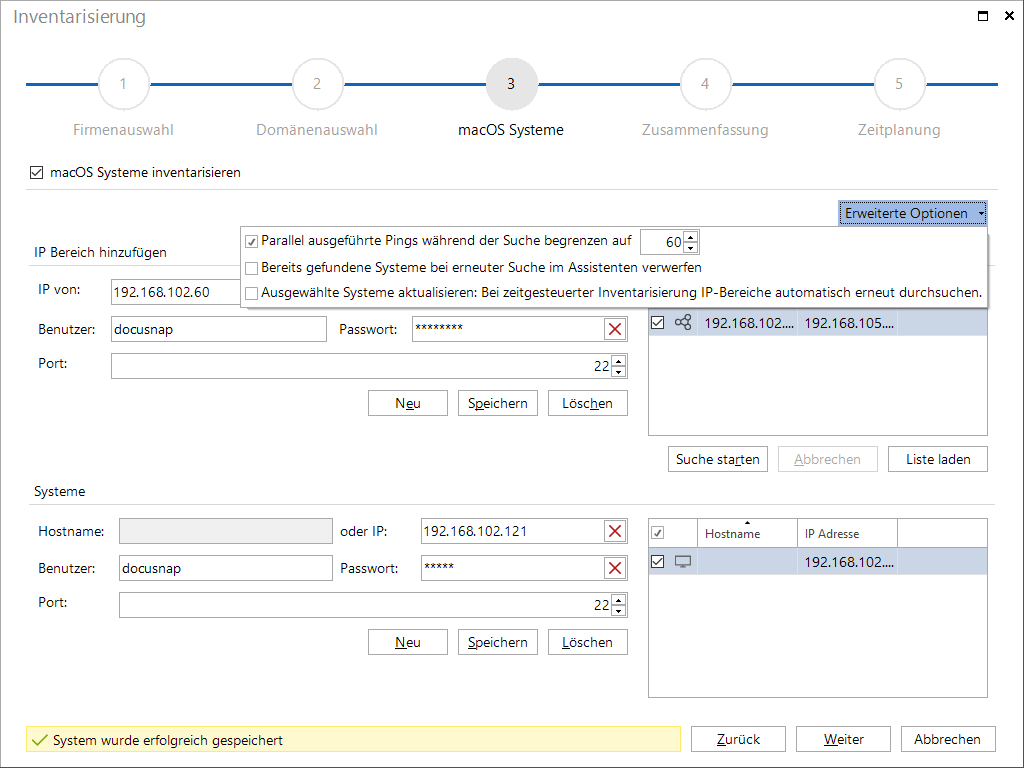Image resolution: width=1024 pixels, height=768 pixels.
Task: Focus the Systeme Benutzer input field
Action: [x=225, y=568]
